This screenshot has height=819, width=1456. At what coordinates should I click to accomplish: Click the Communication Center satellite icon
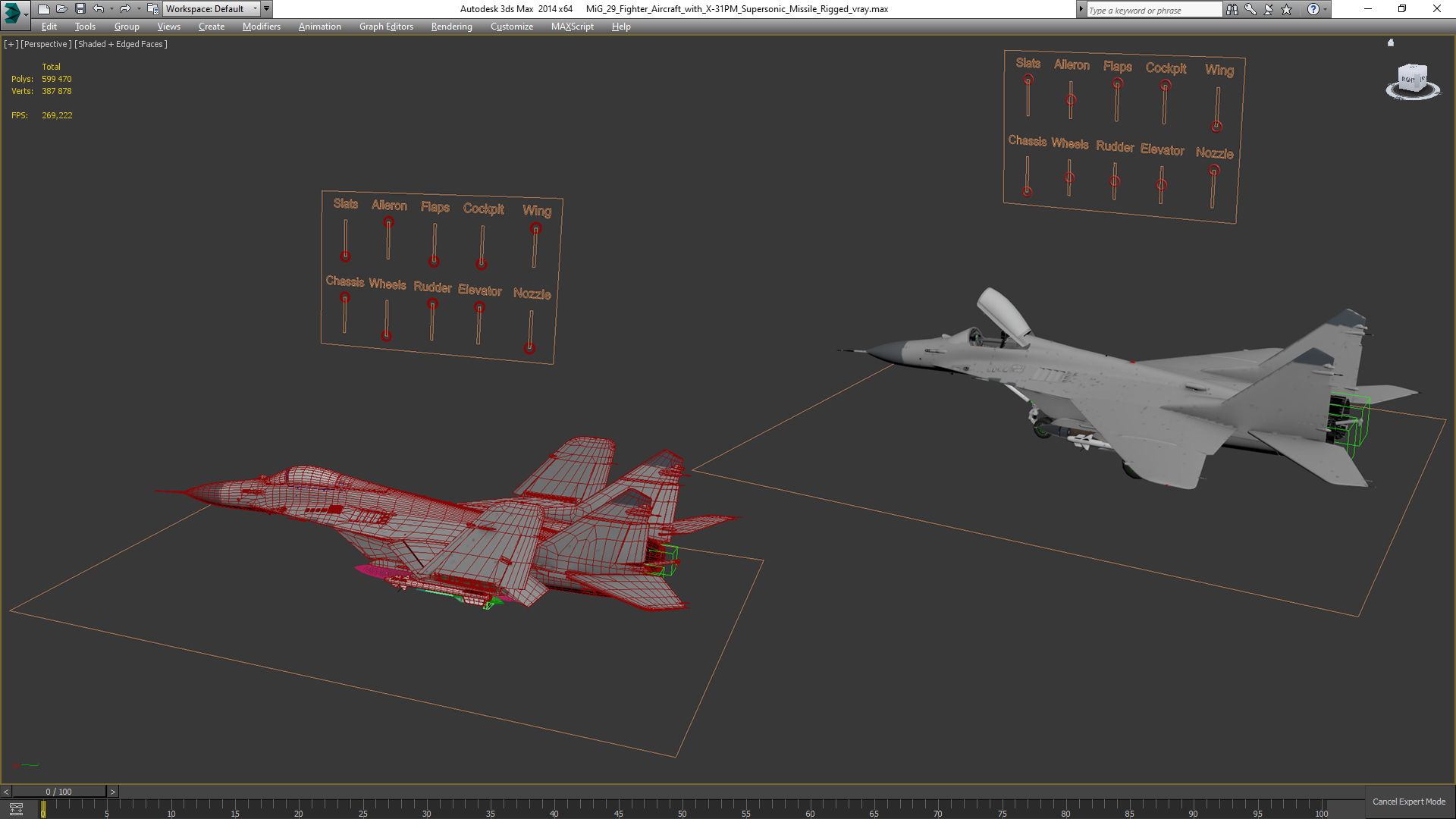tap(1269, 9)
